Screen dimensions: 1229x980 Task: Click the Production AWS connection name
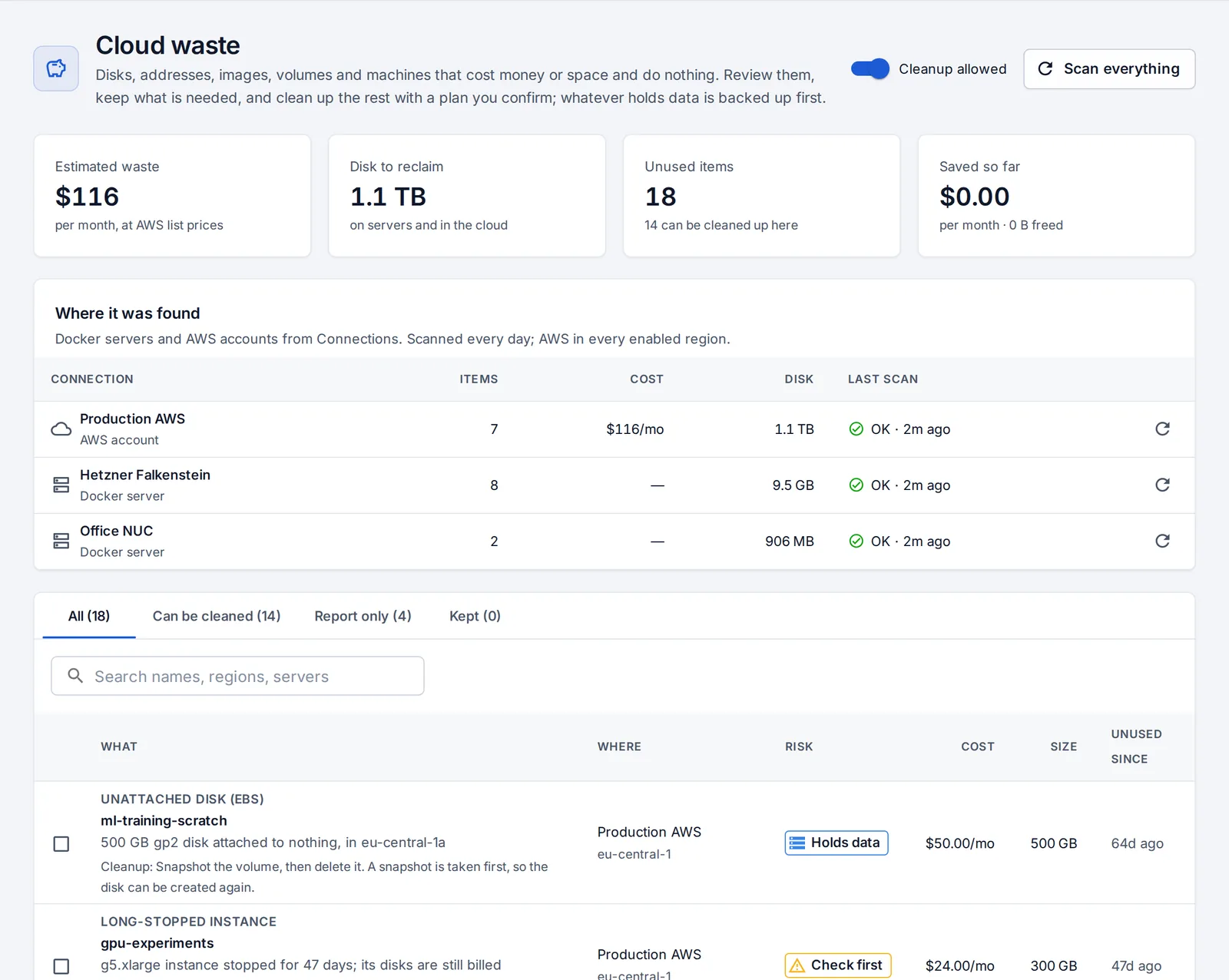point(132,419)
